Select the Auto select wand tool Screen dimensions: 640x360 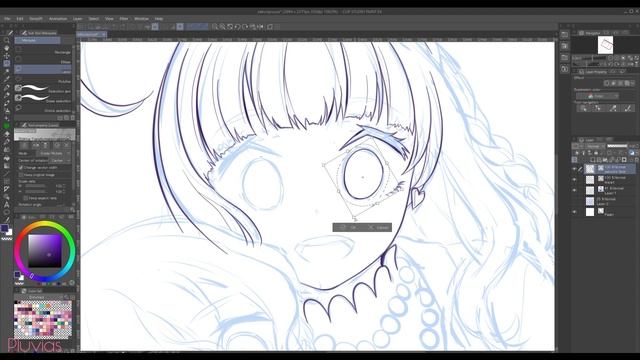tap(7, 71)
